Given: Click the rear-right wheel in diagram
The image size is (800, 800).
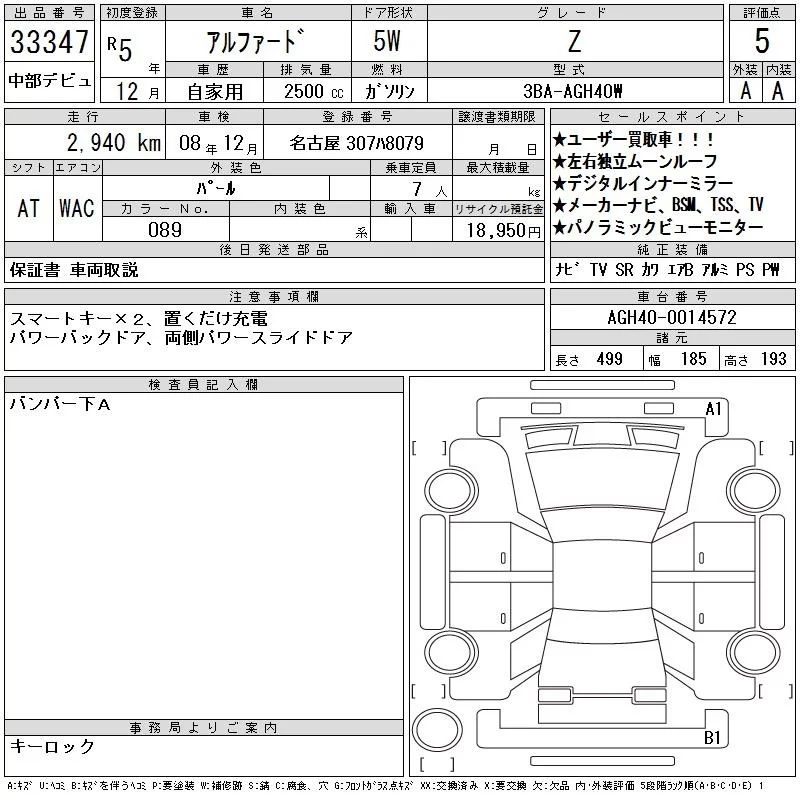Looking at the screenshot, I should tap(754, 652).
